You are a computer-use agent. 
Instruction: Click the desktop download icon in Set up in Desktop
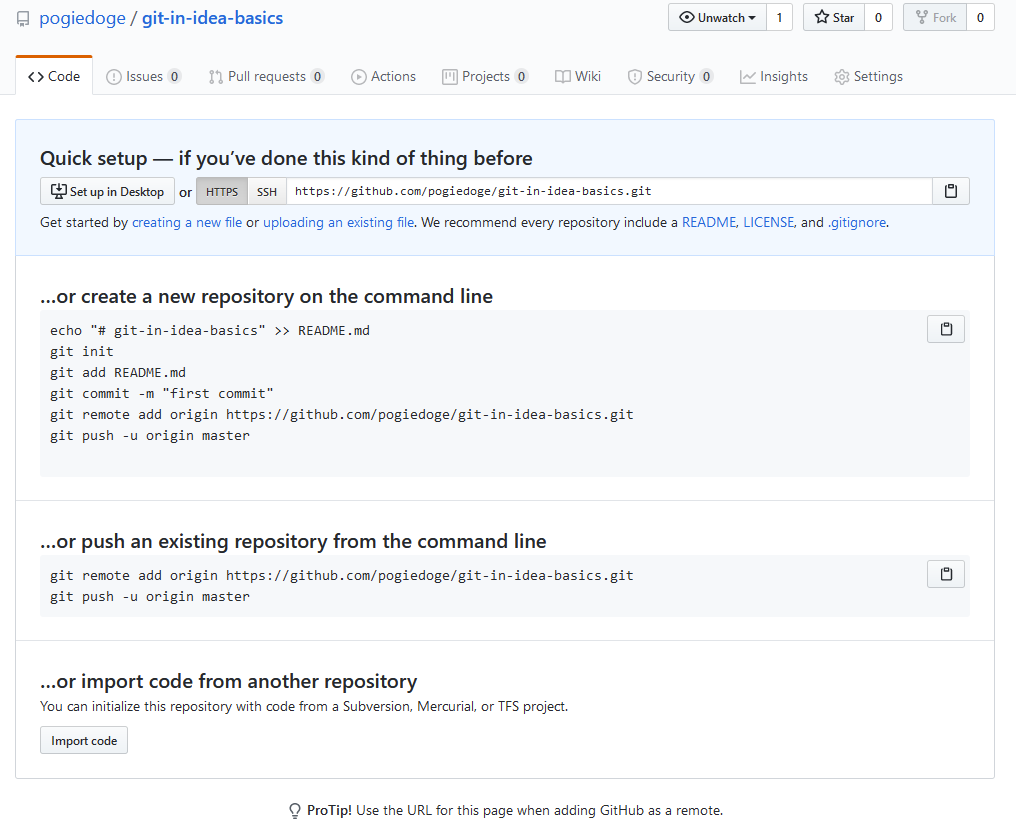click(58, 191)
